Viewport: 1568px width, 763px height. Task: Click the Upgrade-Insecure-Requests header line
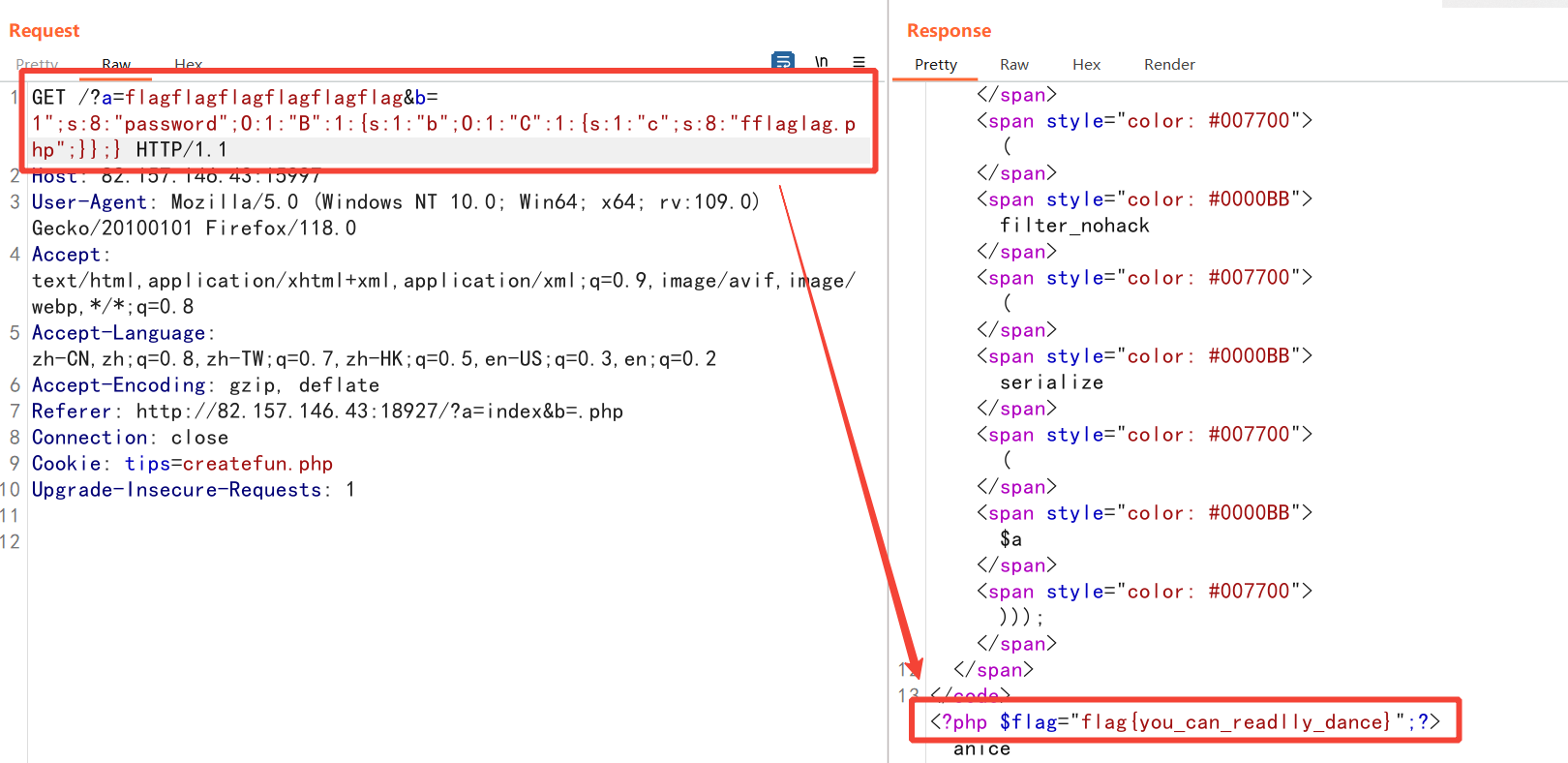194,489
